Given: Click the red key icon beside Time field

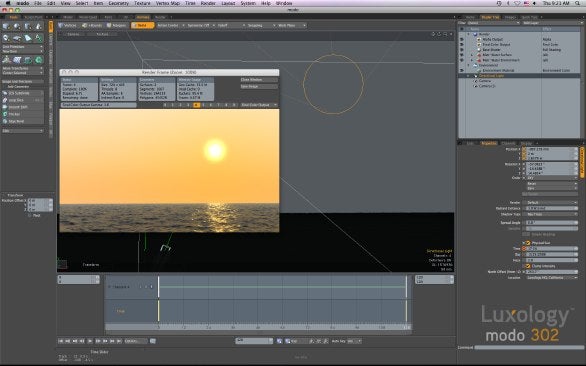Looking at the screenshot, I should (524, 248).
